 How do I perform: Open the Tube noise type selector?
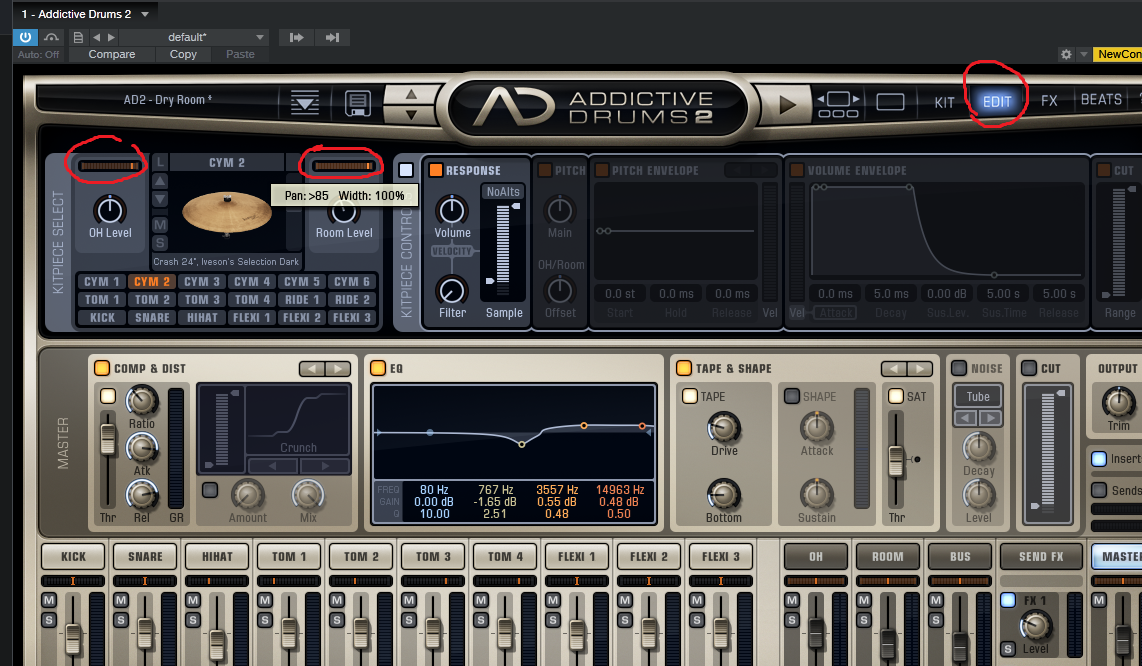pyautogui.click(x=977, y=396)
